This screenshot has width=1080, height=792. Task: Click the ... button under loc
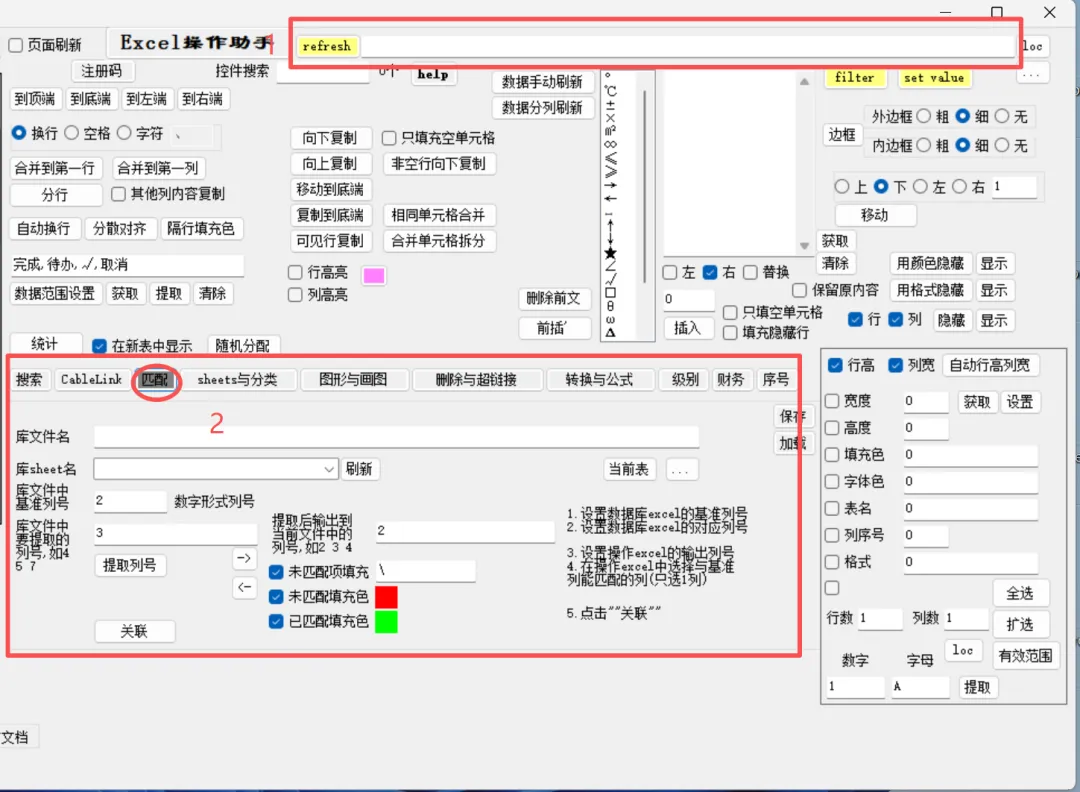click(1031, 73)
